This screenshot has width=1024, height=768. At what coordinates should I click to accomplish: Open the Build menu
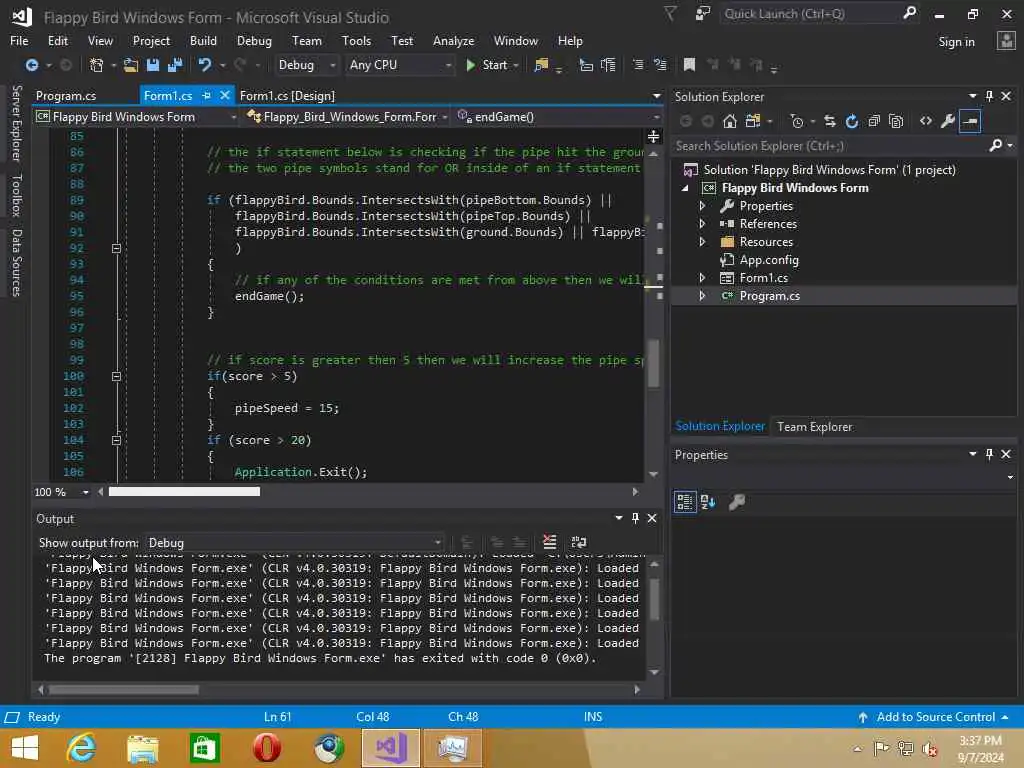click(x=203, y=40)
